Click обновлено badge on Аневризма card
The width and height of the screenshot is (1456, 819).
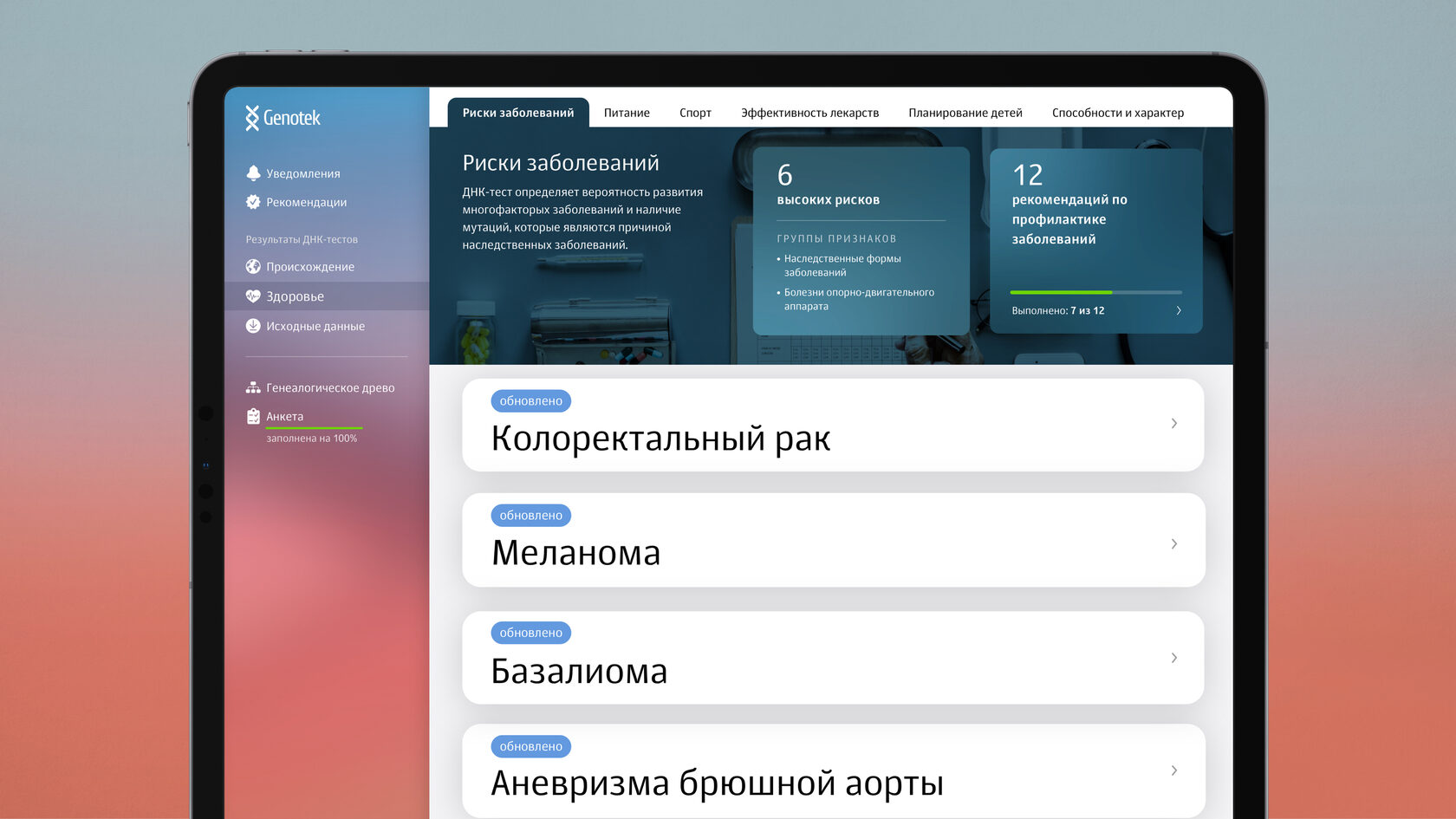(530, 746)
